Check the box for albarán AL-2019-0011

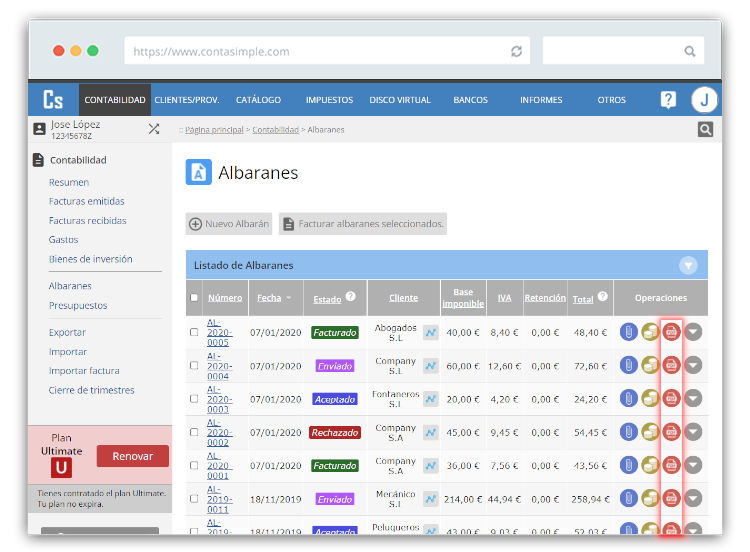(x=194, y=498)
